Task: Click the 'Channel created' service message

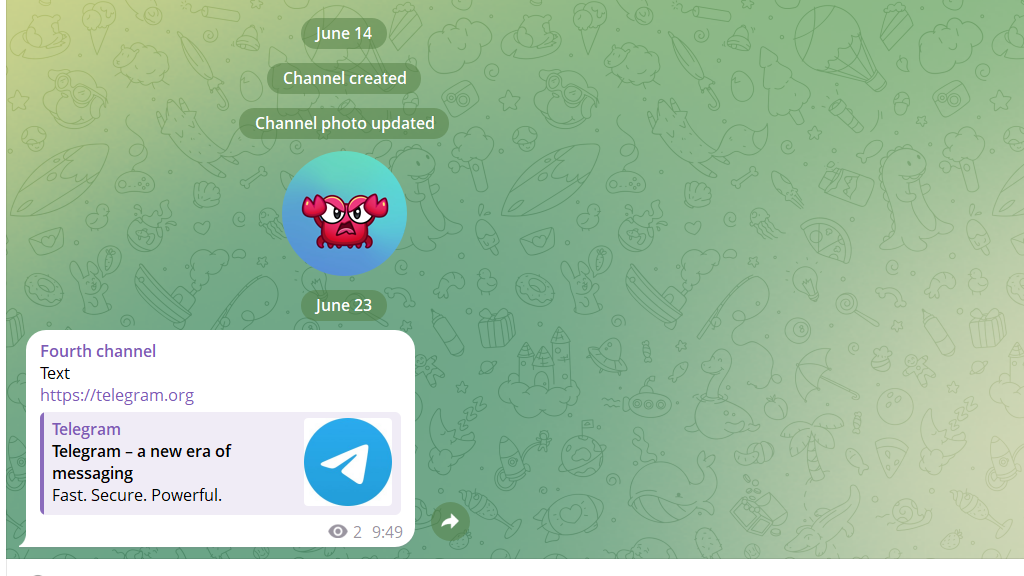Action: [344, 78]
